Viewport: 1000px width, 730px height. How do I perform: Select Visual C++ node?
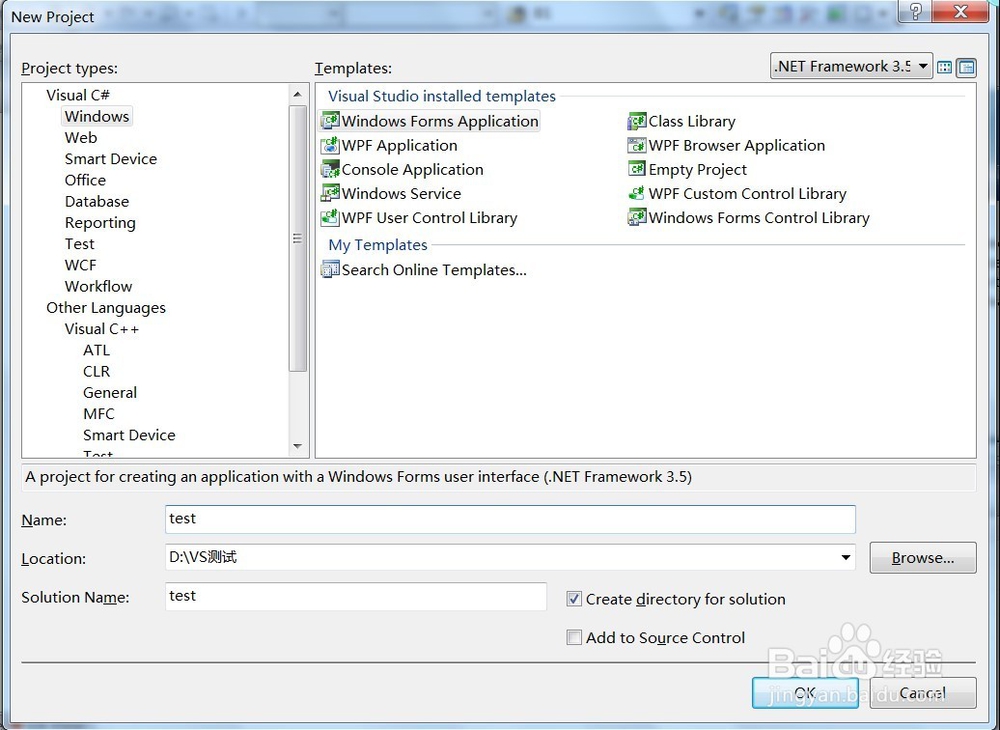[x=101, y=329]
